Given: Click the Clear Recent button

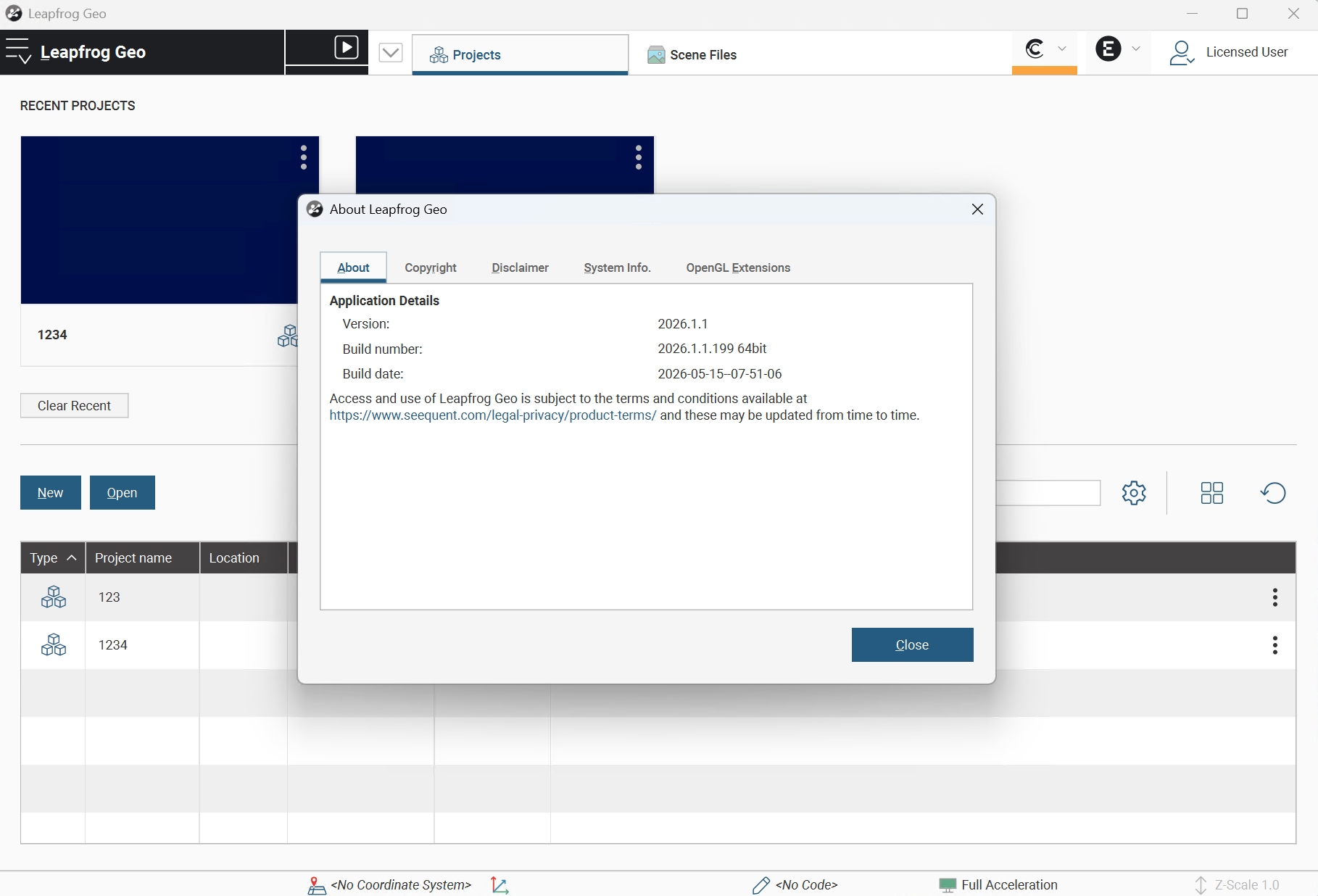Looking at the screenshot, I should 74,406.
